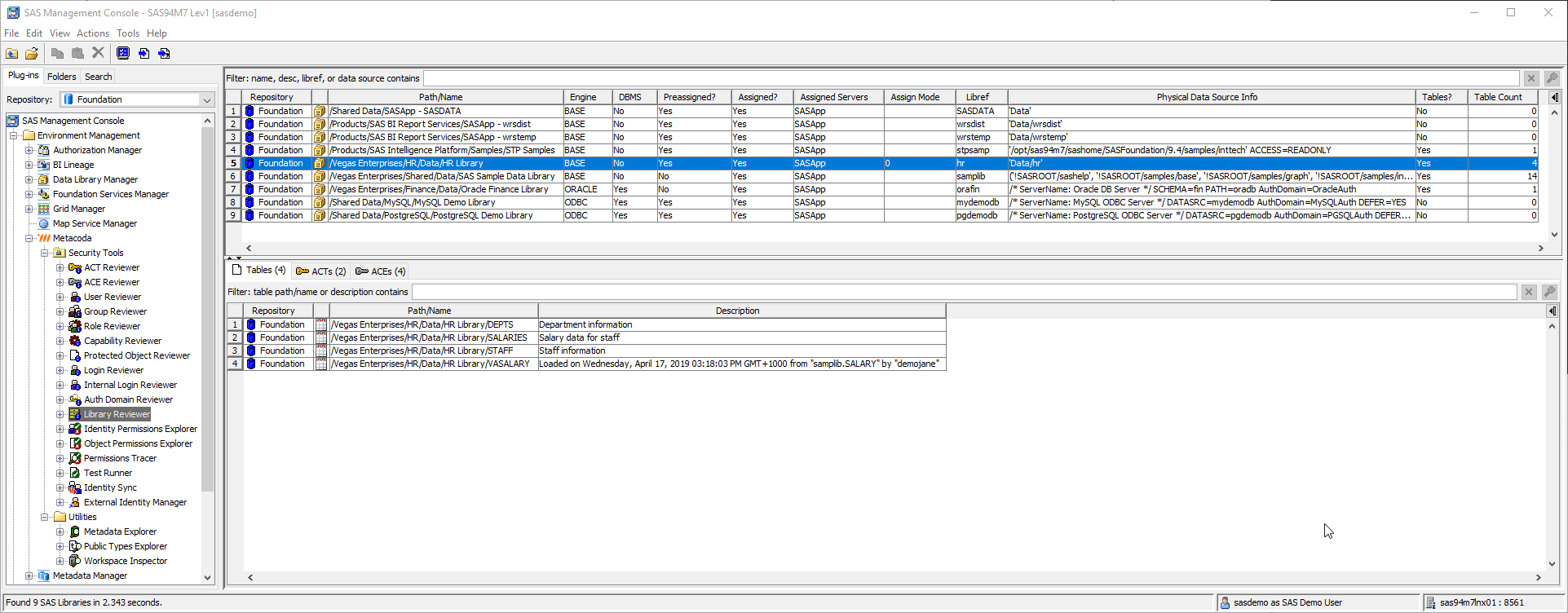The width and height of the screenshot is (1568, 613).
Task: Open the Tools menu
Action: 128,33
